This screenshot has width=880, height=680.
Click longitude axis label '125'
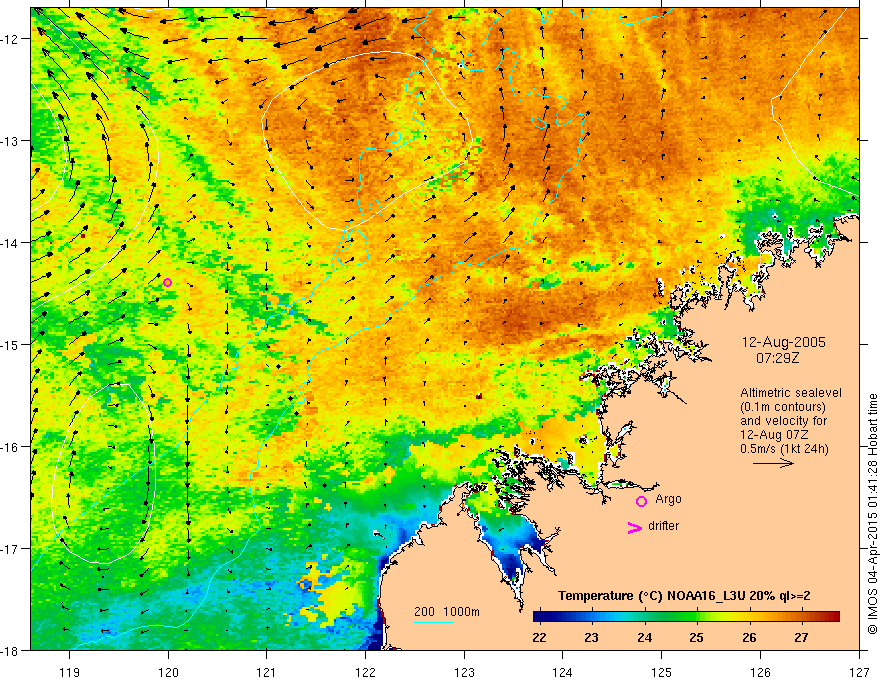[x=662, y=672]
